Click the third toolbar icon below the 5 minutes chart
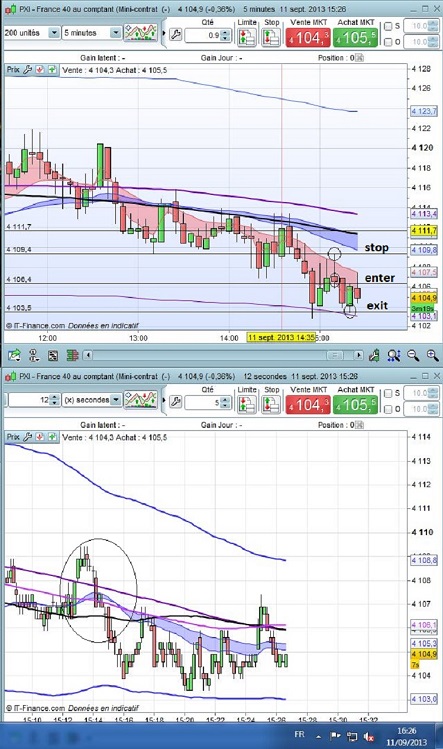Screen dimensions: 443x749 click(53, 355)
